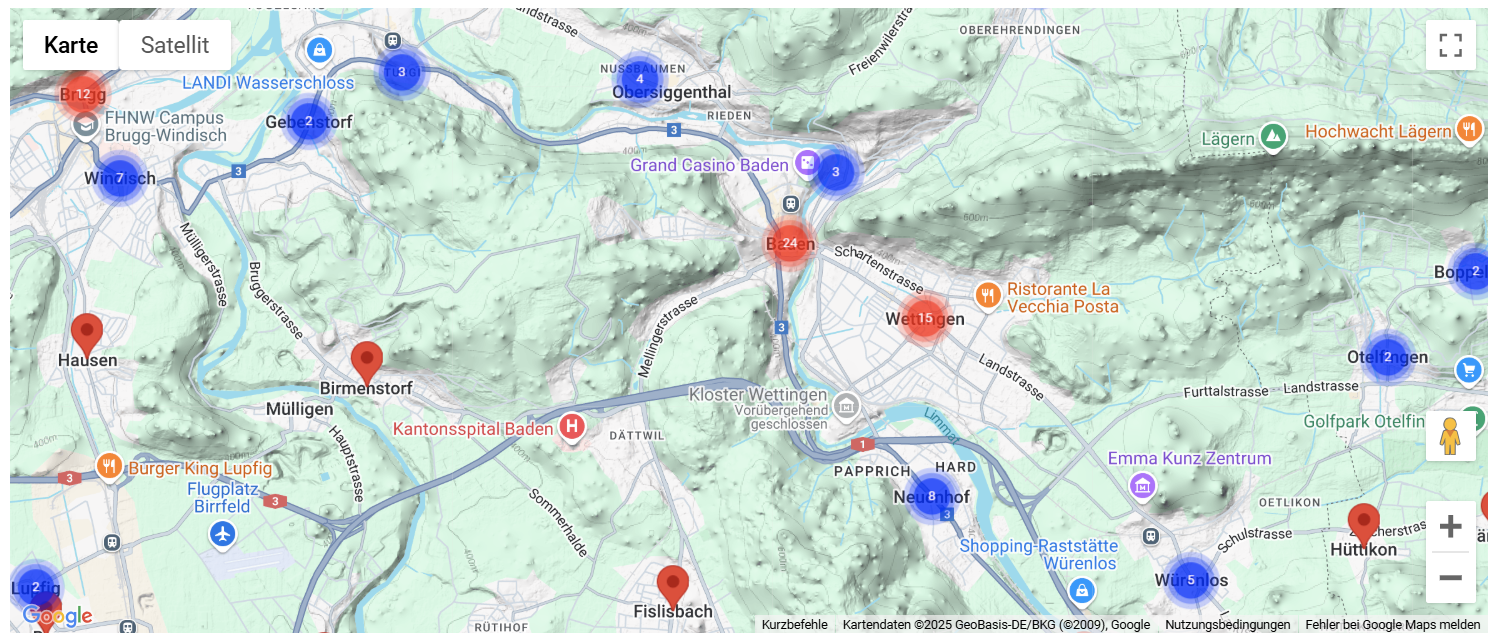Toggle fullscreen map view
The width and height of the screenshot is (1499, 643).
1451,45
